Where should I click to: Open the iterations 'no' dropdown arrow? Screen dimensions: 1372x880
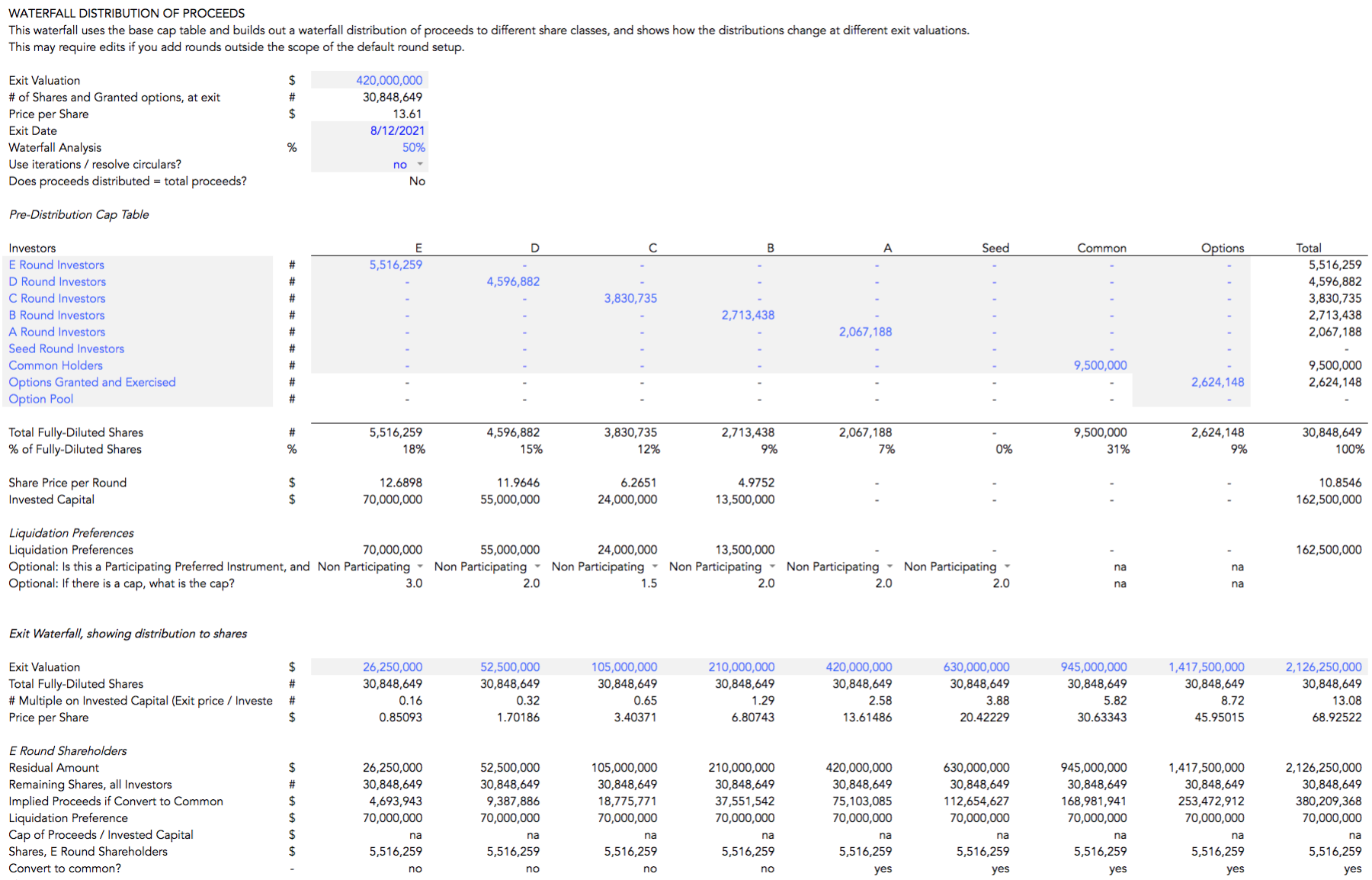click(420, 164)
